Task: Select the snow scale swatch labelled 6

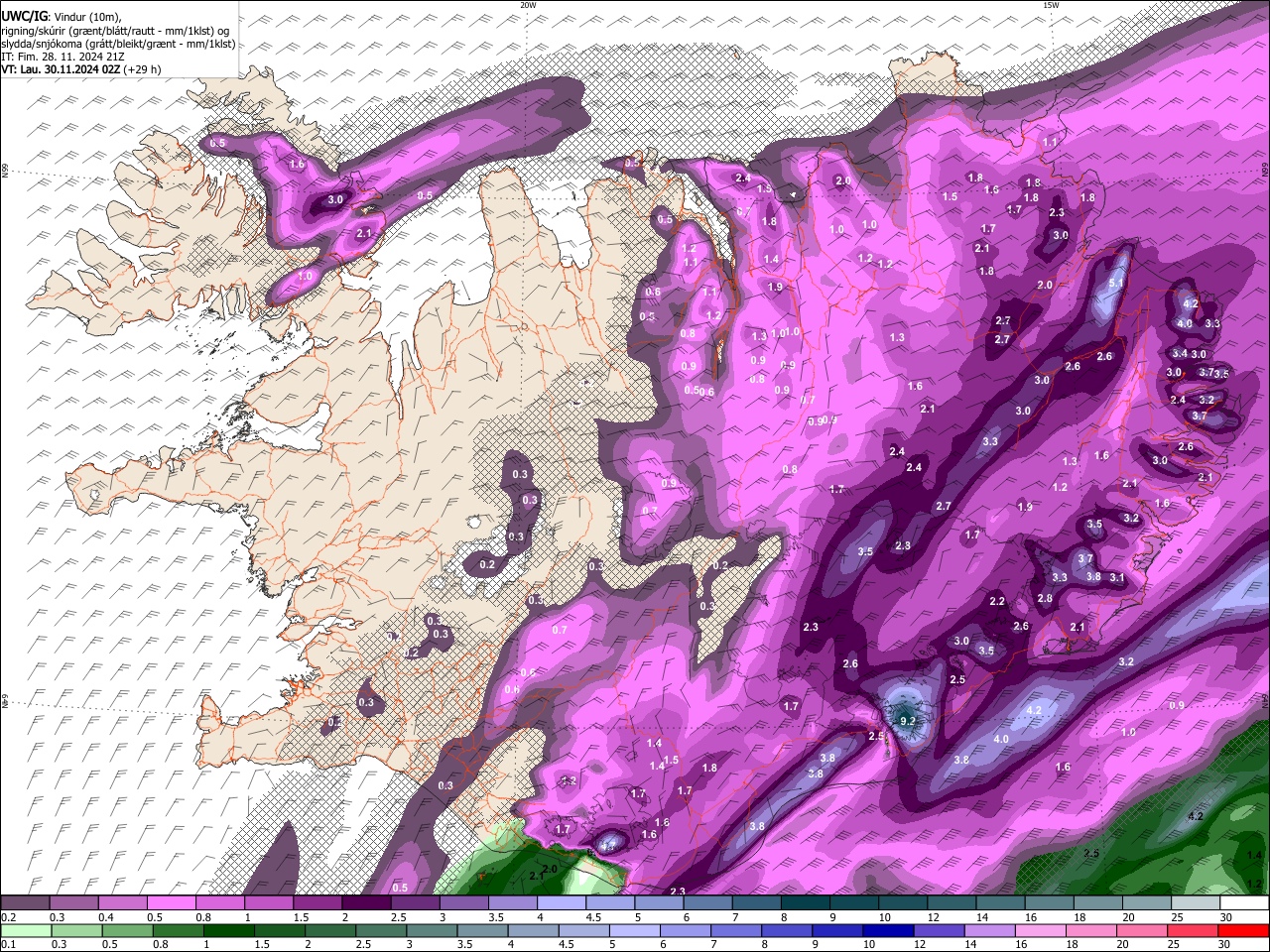Action: pyautogui.click(x=707, y=902)
